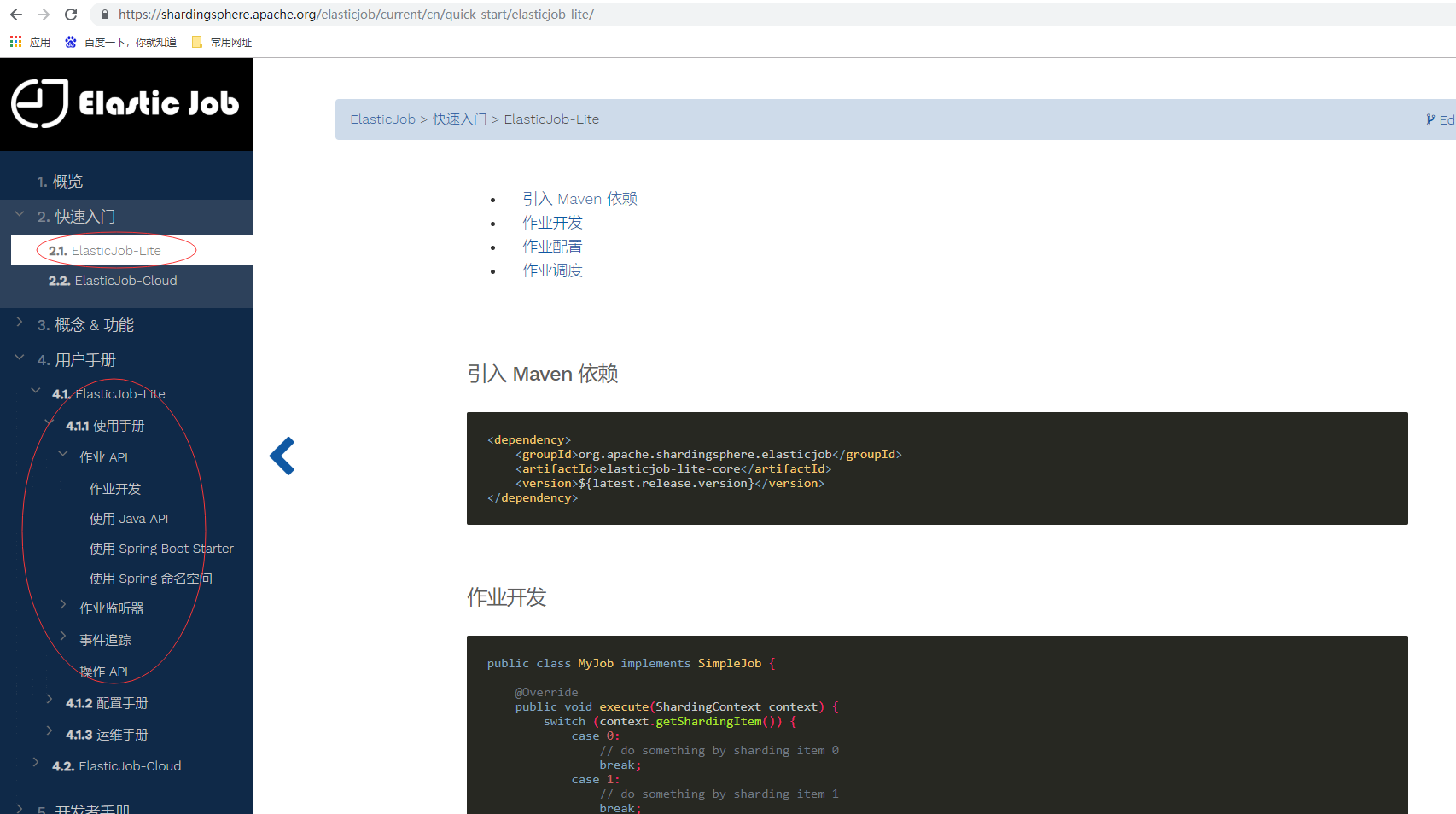Screen dimensions: 1456x814
Task: Click the browser back arrow
Action: (x=15, y=15)
